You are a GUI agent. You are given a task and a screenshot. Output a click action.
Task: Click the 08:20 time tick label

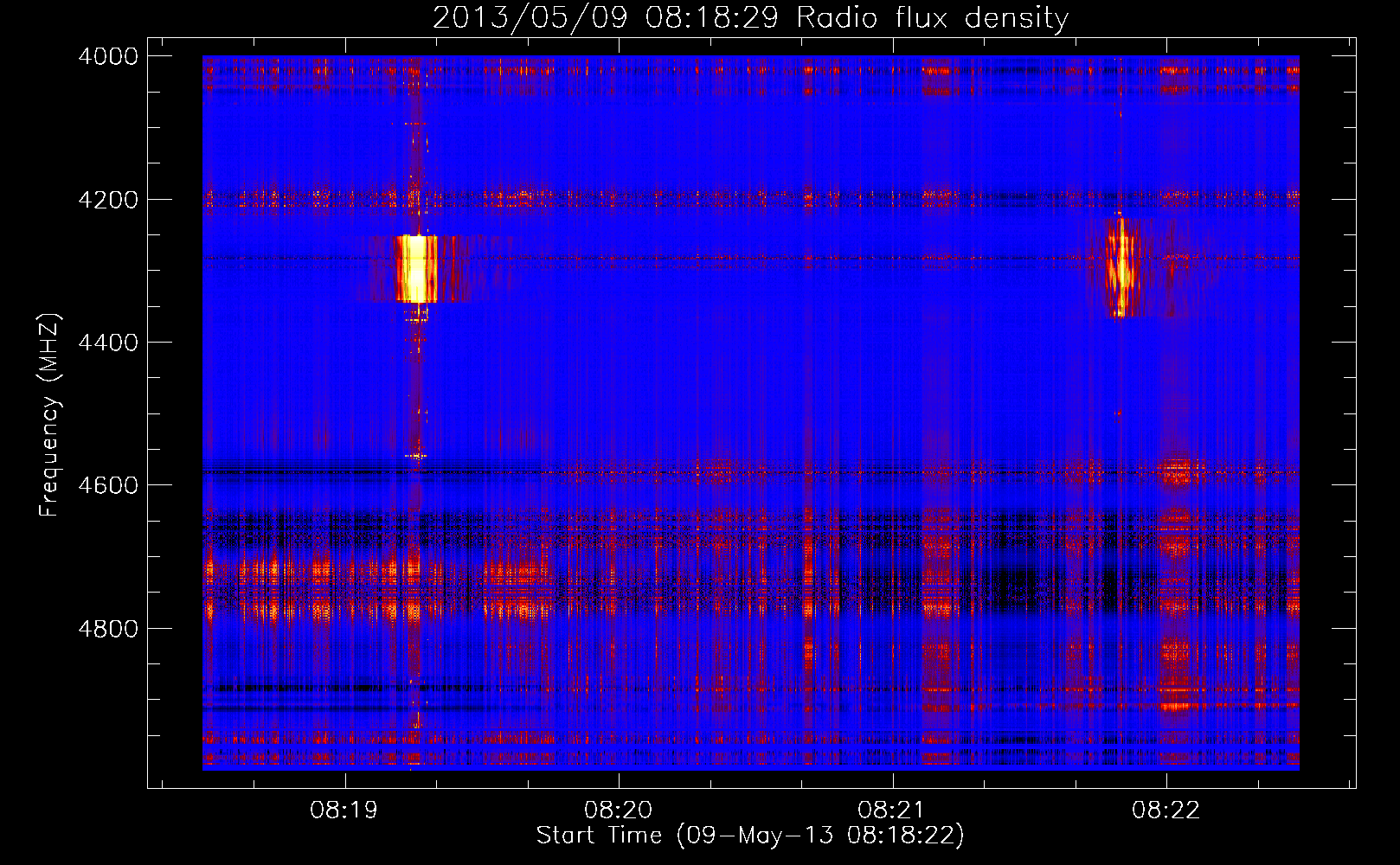pyautogui.click(x=619, y=811)
